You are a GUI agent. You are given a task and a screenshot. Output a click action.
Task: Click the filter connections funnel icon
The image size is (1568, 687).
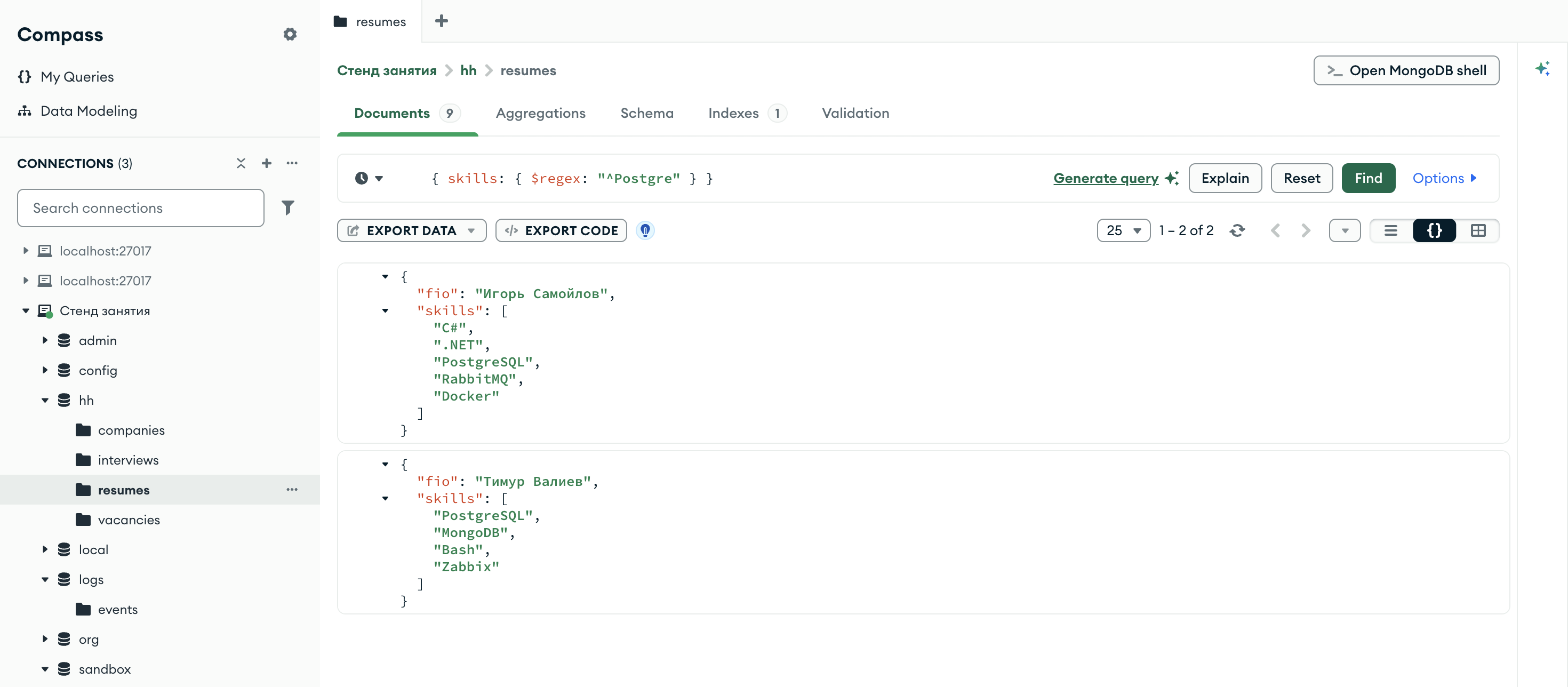coord(288,208)
